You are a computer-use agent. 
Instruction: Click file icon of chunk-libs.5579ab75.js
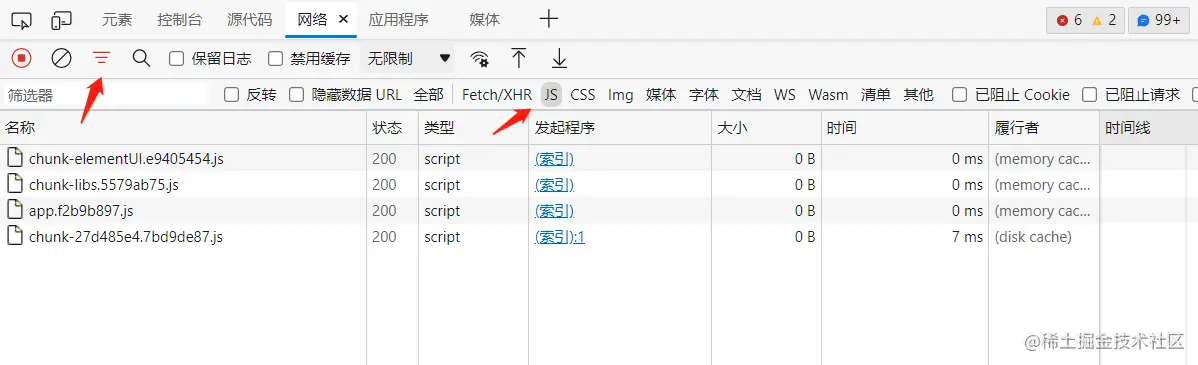pyautogui.click(x=15, y=184)
